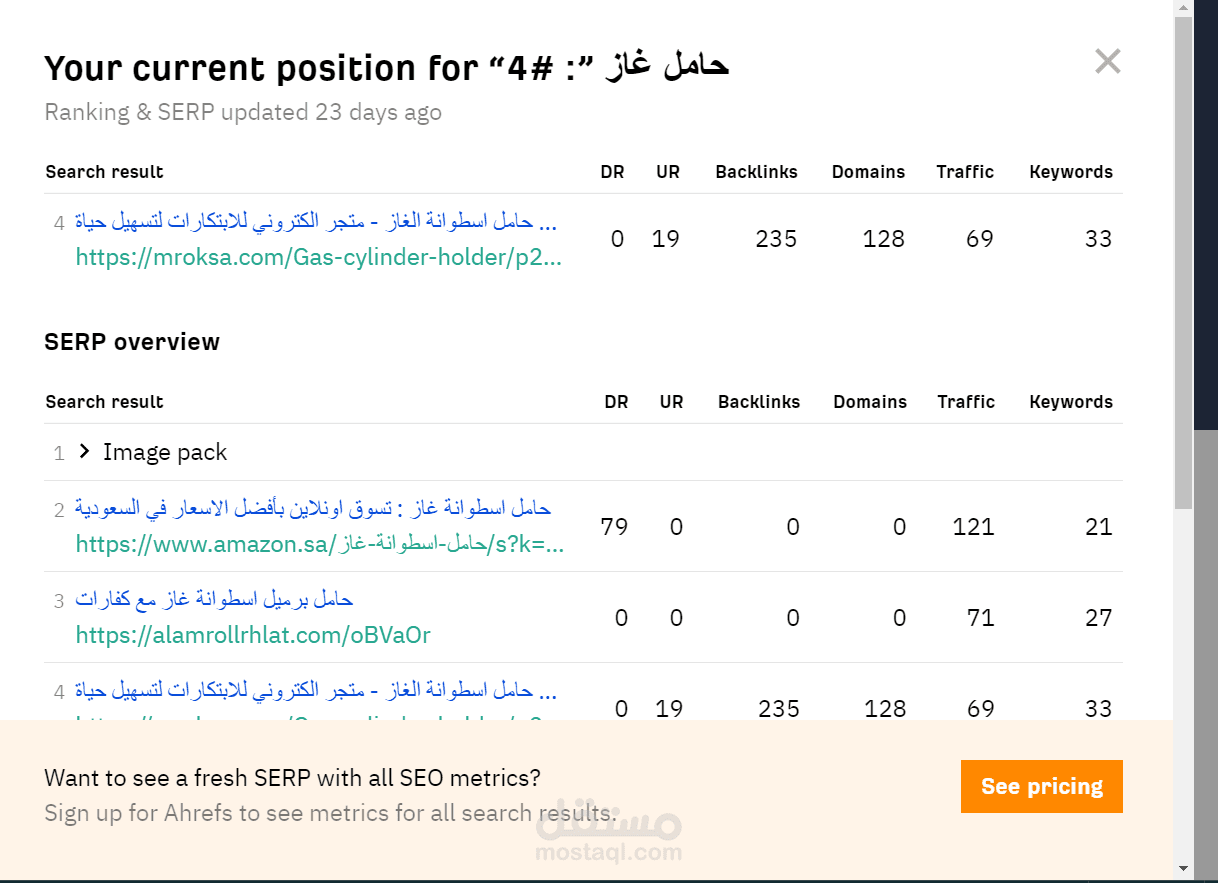Viewport: 1218px width, 883px height.
Task: Click the DR column header in SERP overview
Action: [616, 402]
